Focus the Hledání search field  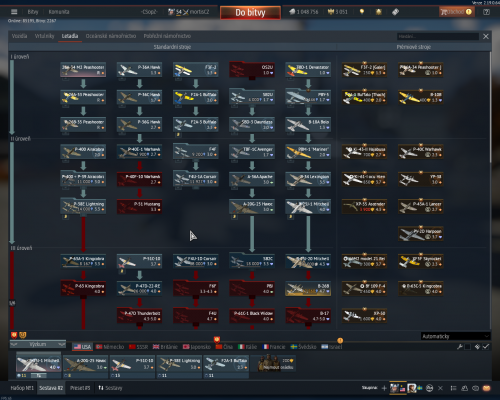438,36
